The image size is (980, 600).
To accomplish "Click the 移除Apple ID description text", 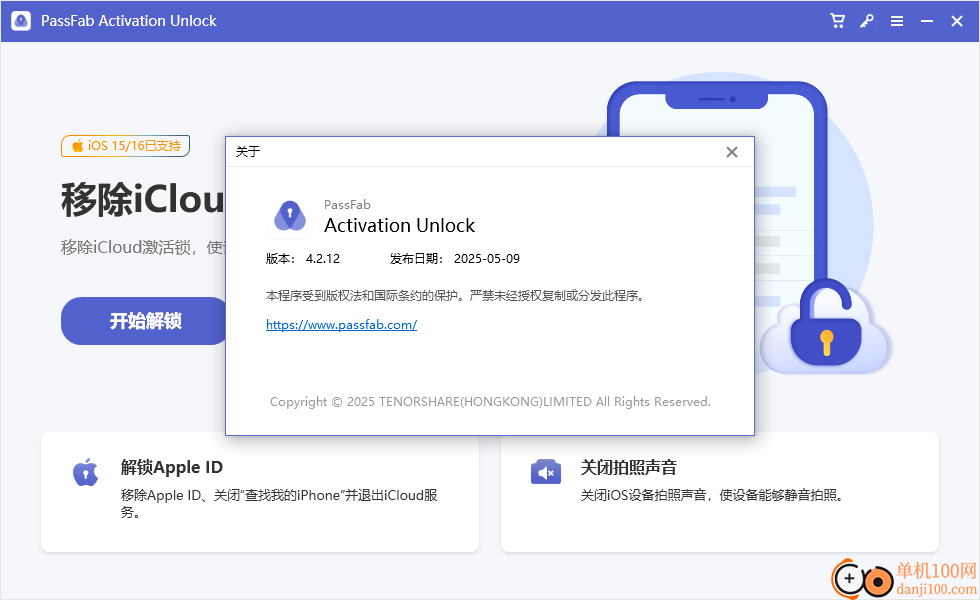I will pos(279,504).
